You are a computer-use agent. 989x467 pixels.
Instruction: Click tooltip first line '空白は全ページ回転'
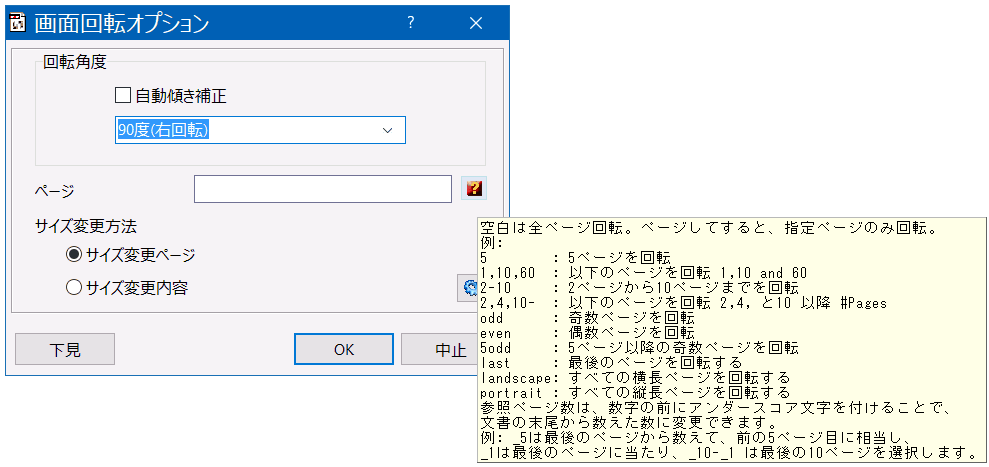coord(711,227)
